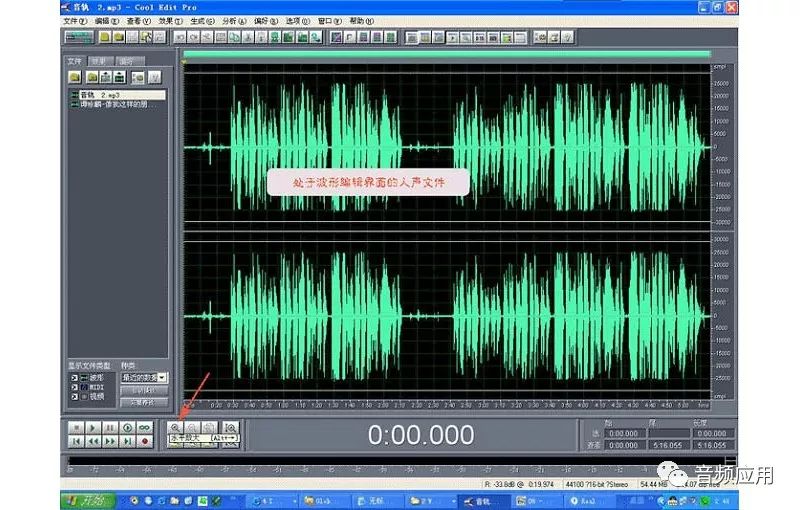
Task: Click the Open file folder toolbar icon
Action: click(119, 37)
